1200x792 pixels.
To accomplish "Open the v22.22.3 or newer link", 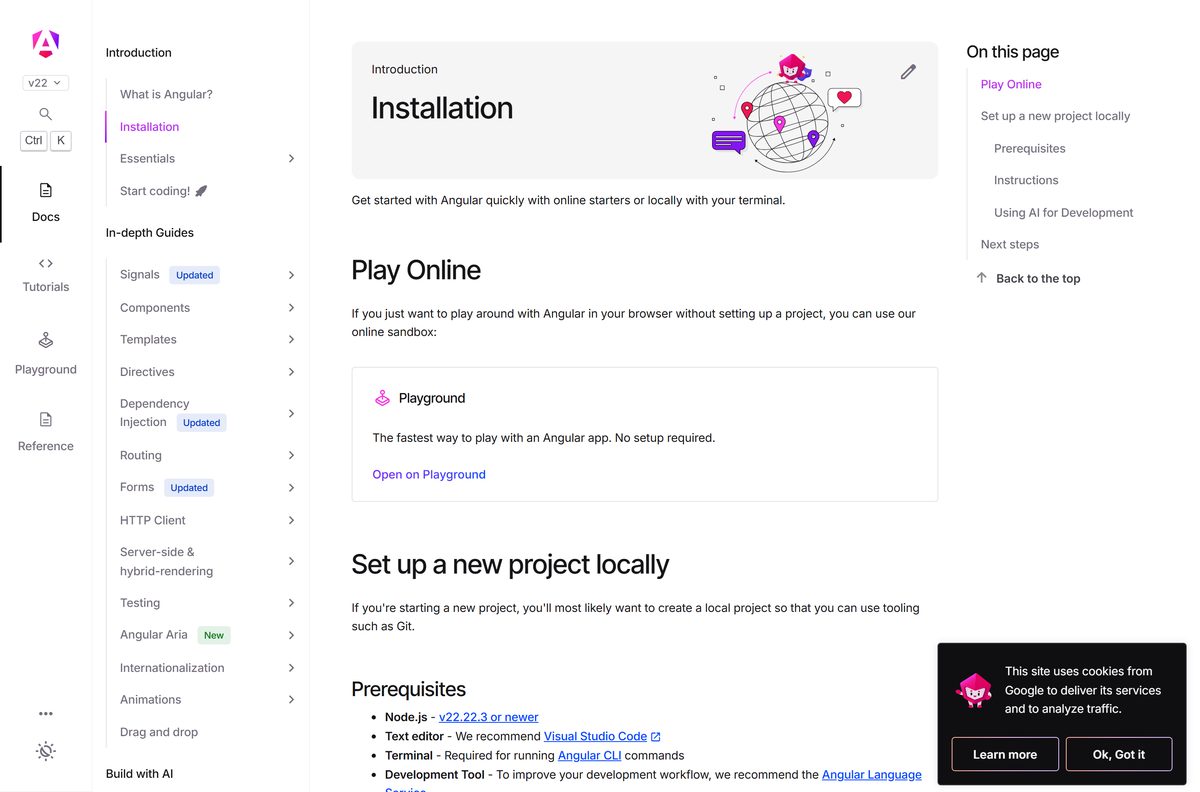I will tap(488, 717).
